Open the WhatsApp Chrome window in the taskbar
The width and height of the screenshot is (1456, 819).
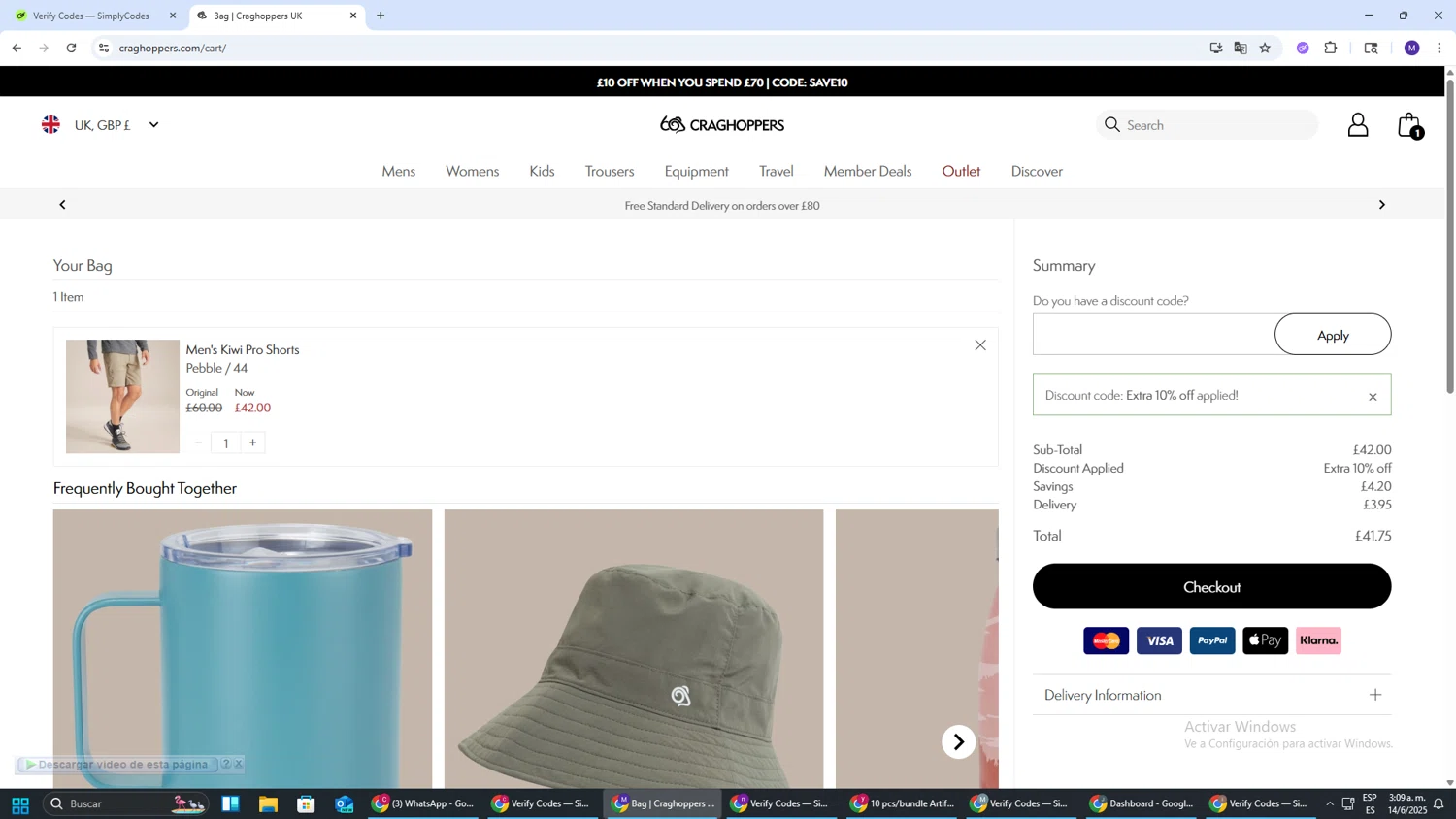tap(423, 803)
